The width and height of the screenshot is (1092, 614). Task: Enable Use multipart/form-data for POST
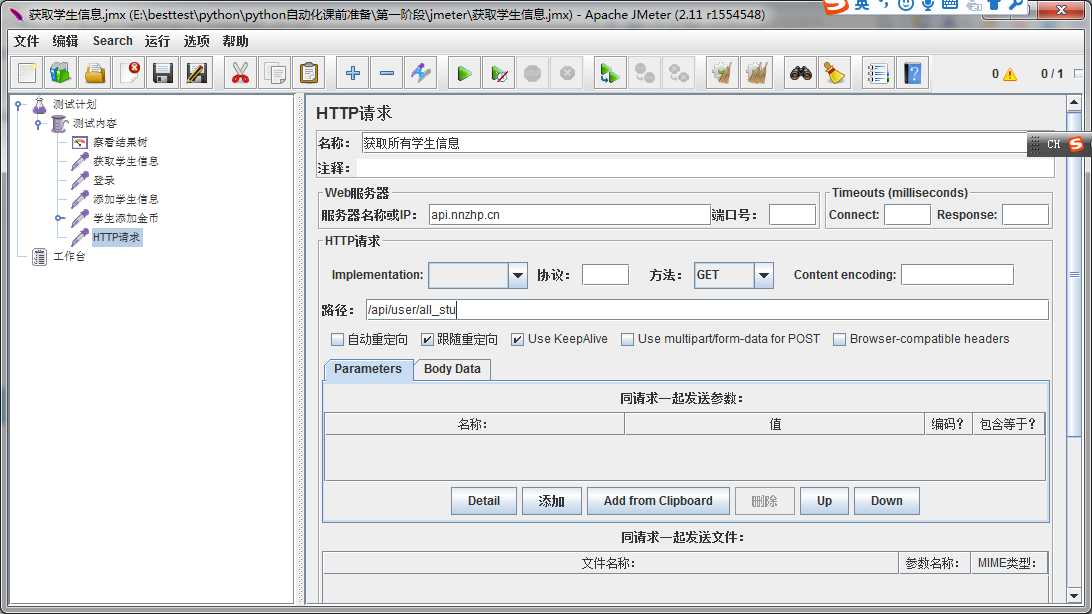tap(627, 339)
